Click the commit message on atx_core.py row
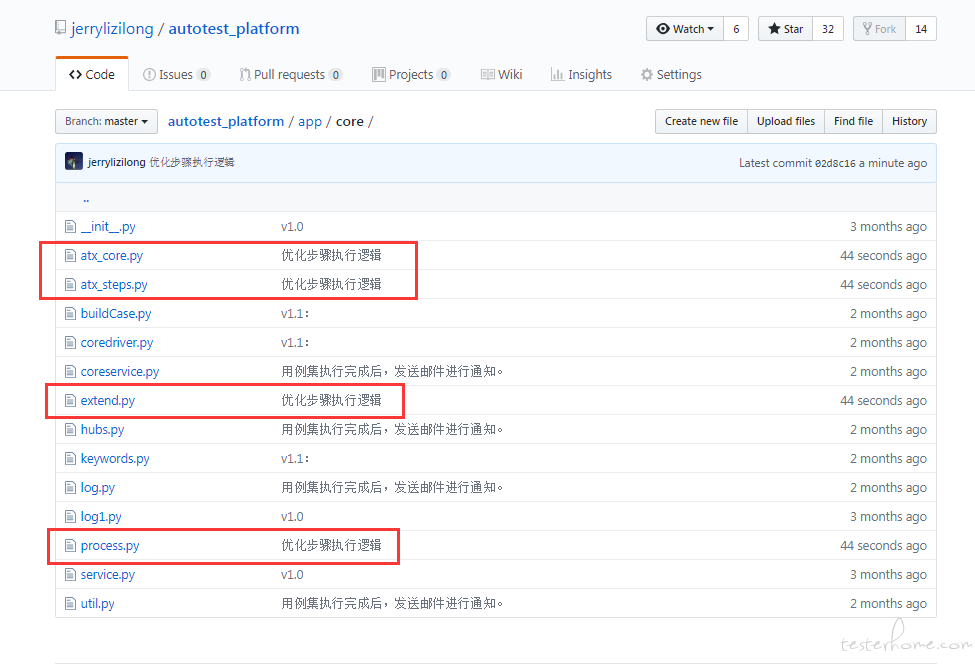This screenshot has width=975, height=664. pos(331,256)
